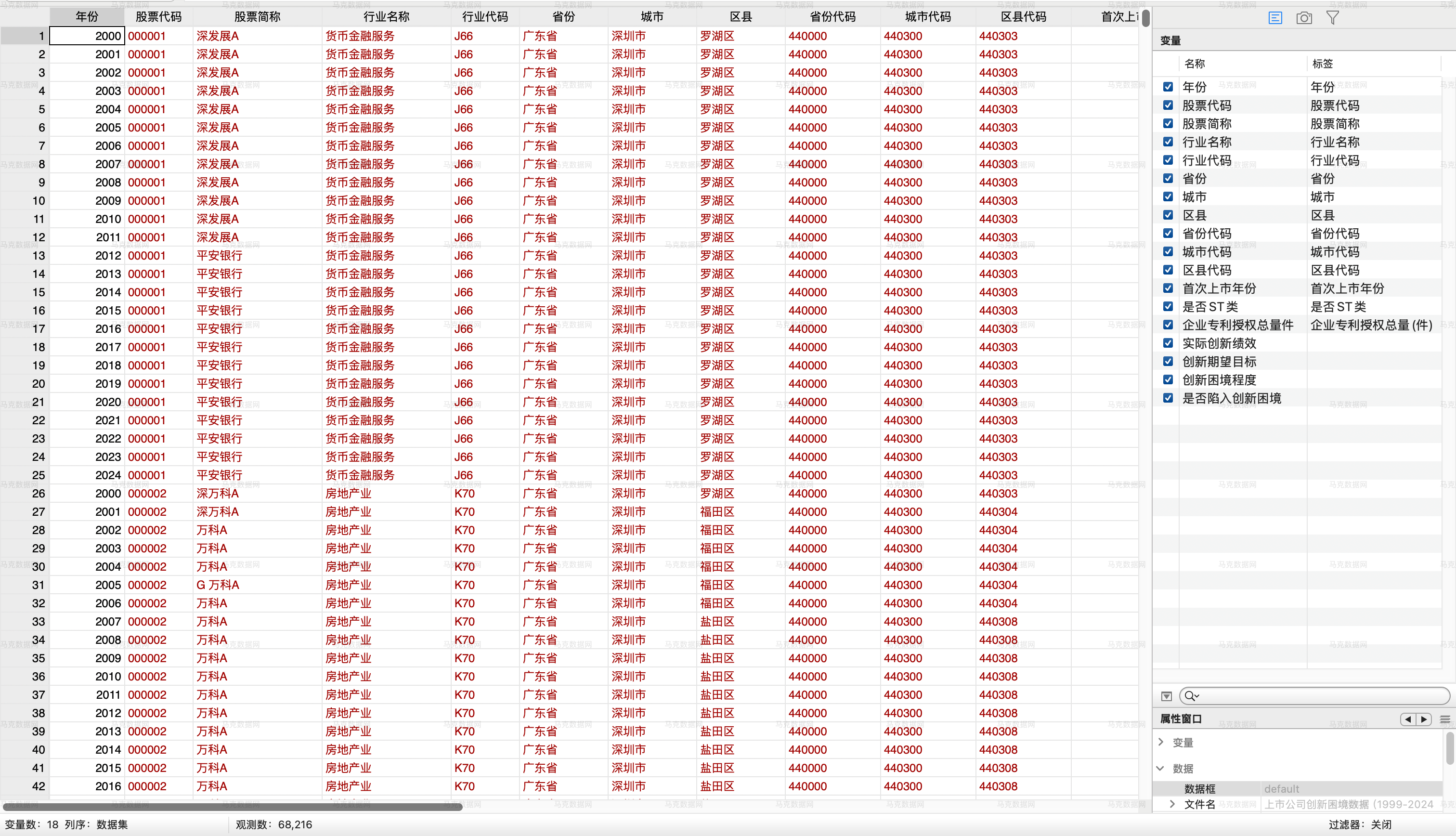Click the variable filter options icon
Image resolution: width=1456 pixels, height=836 pixels.
point(1166,696)
